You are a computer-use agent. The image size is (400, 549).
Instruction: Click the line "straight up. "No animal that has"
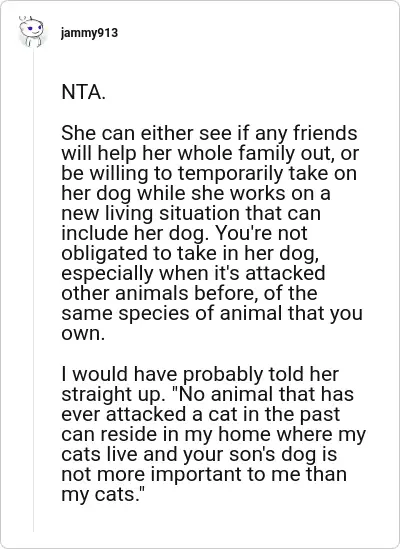(x=207, y=394)
